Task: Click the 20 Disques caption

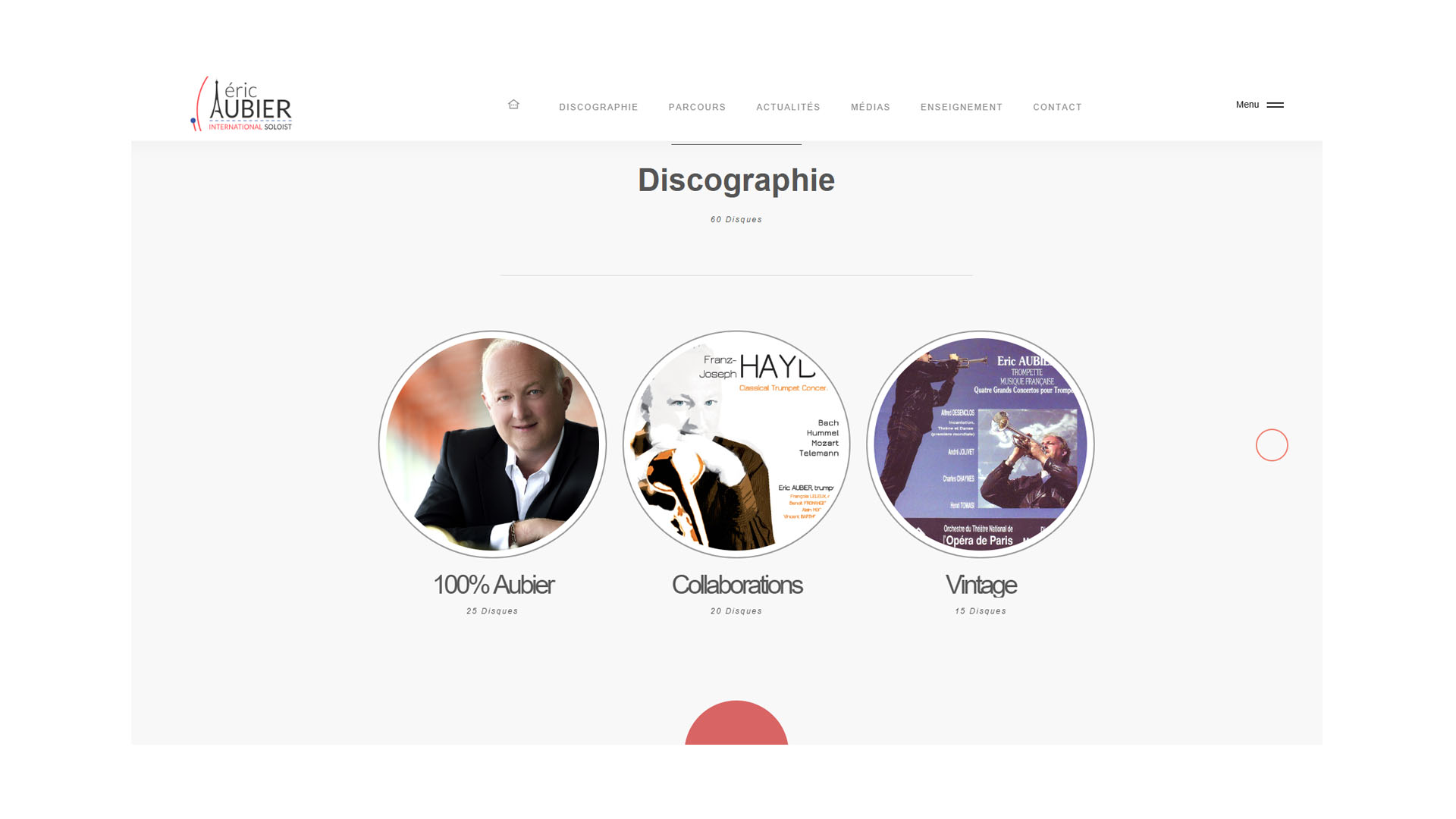Action: pos(736,611)
